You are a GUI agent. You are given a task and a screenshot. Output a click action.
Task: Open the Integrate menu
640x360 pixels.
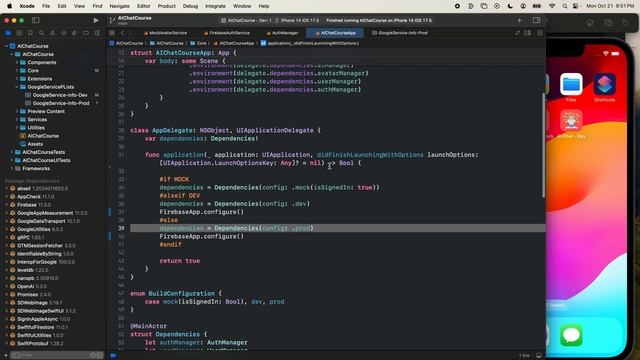[215, 6]
